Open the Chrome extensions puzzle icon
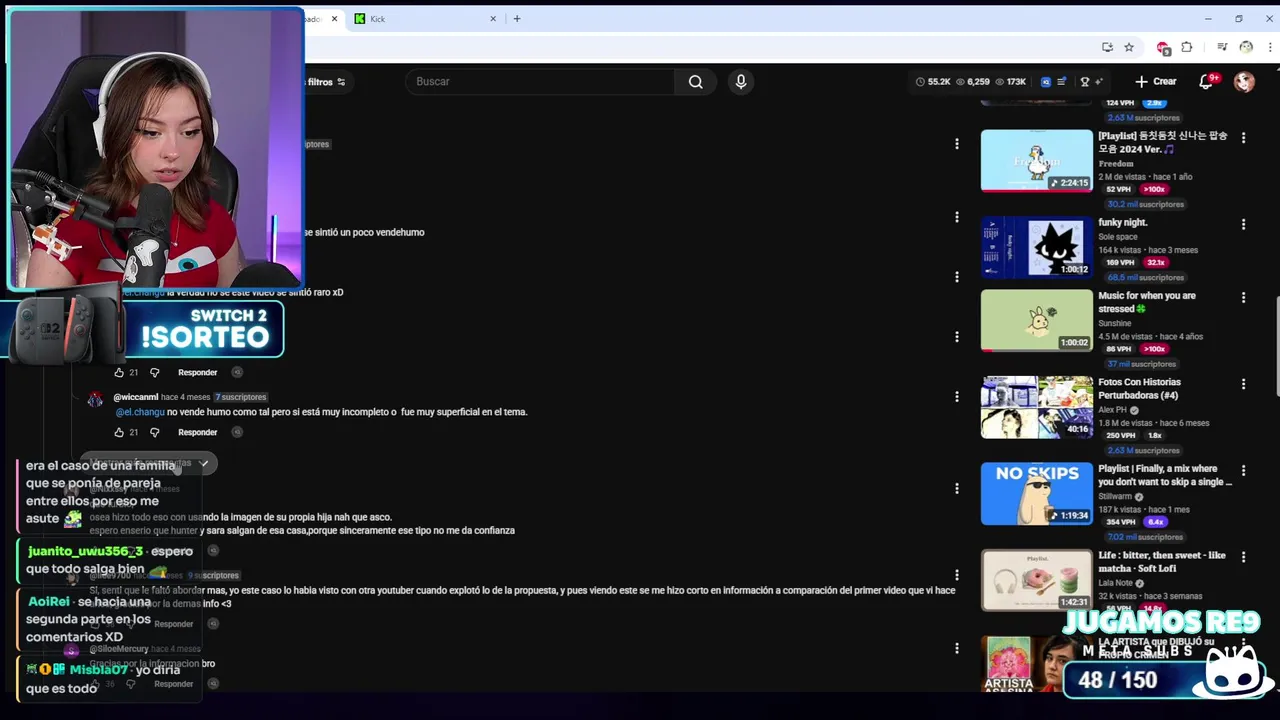1280x720 pixels. click(1187, 47)
